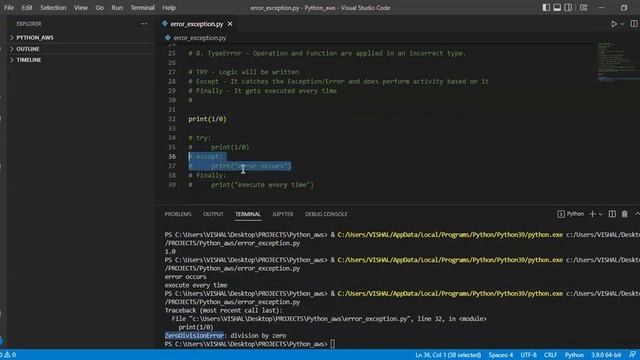Maximize the panel with the caret icon
This screenshot has height=360, width=640.
click(637, 214)
